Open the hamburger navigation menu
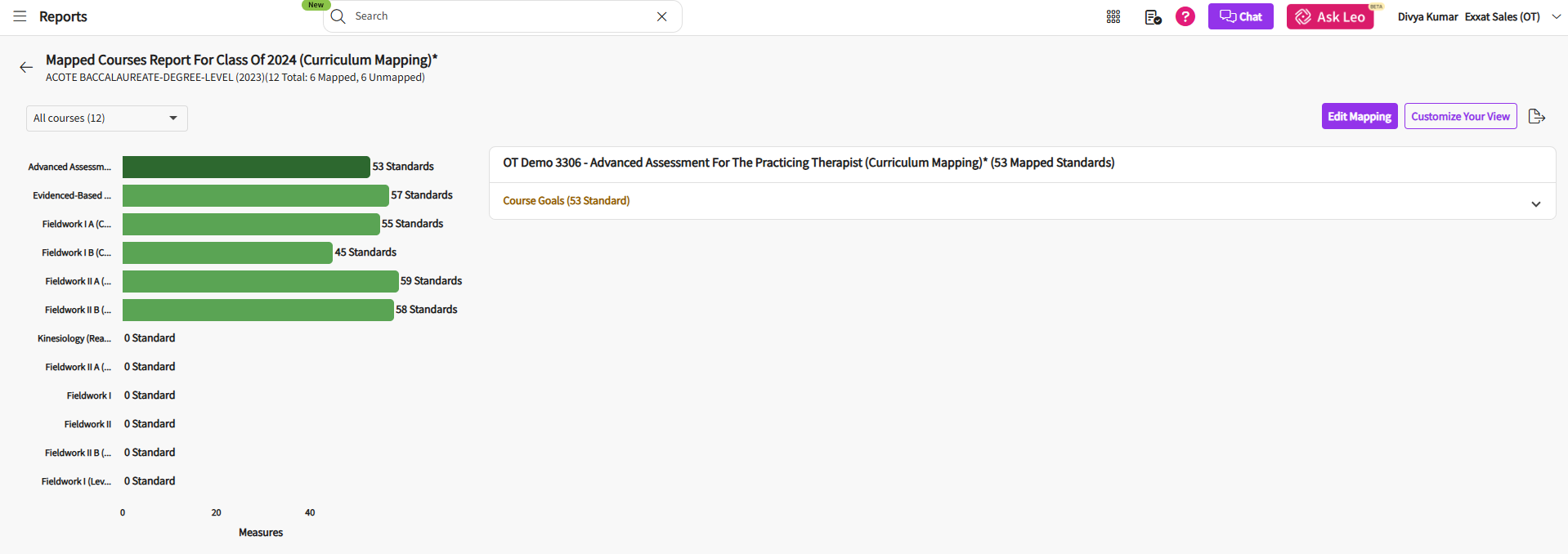Screen dimensions: 1568x554 click(20, 16)
